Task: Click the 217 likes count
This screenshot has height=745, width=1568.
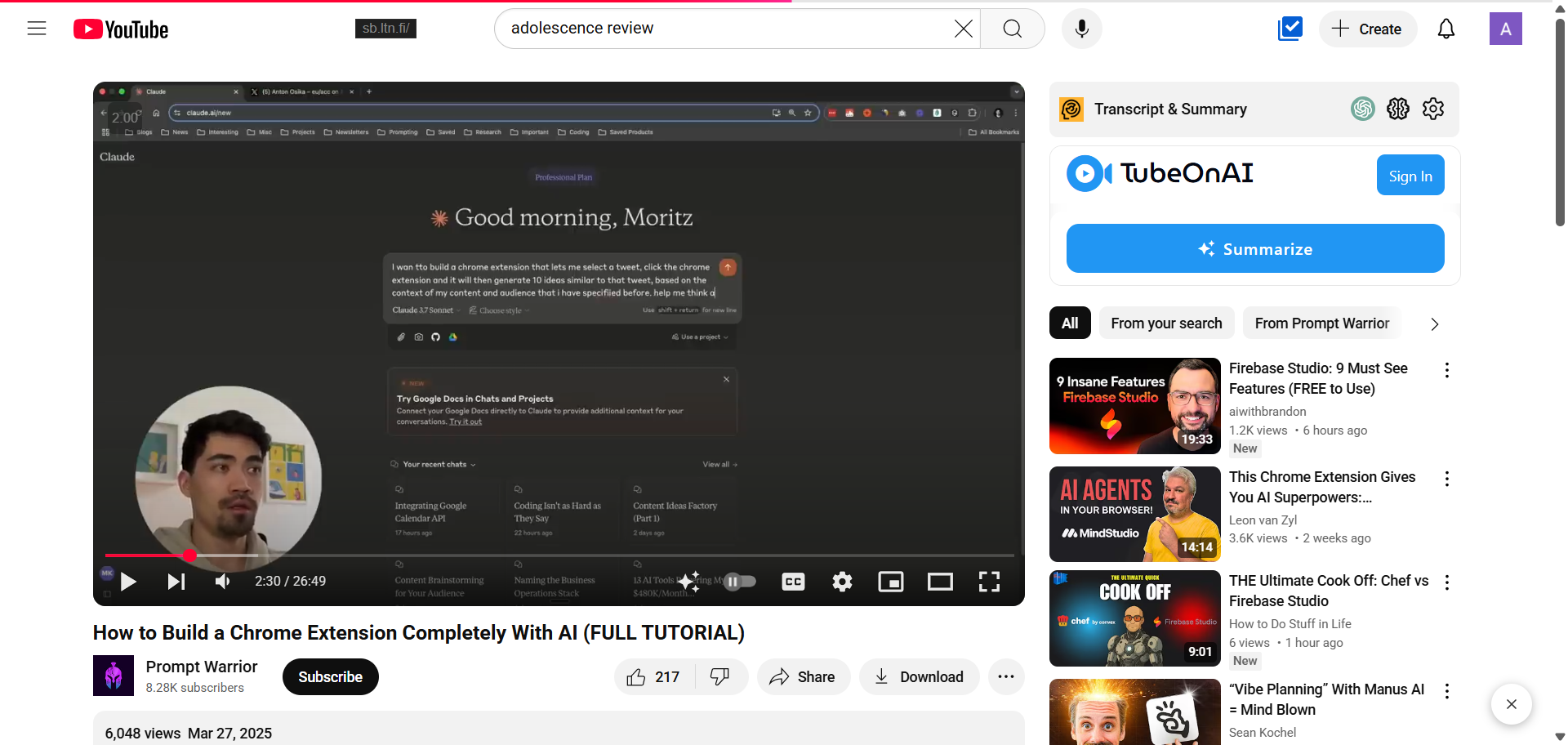Action: [667, 677]
